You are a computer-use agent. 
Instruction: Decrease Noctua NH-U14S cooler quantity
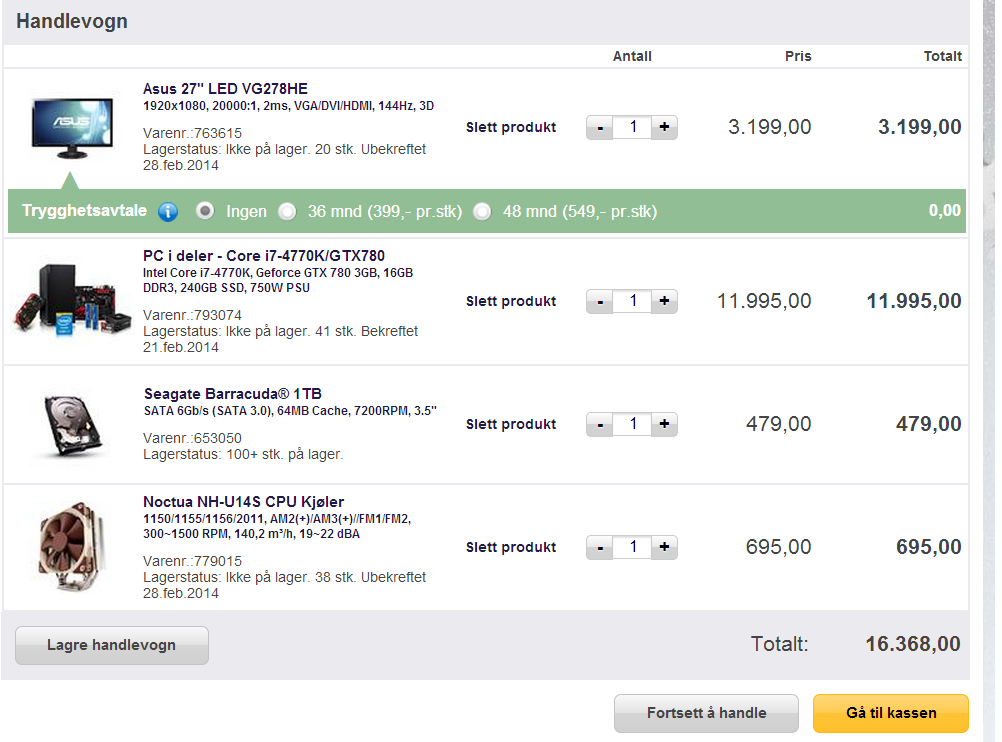(x=599, y=547)
